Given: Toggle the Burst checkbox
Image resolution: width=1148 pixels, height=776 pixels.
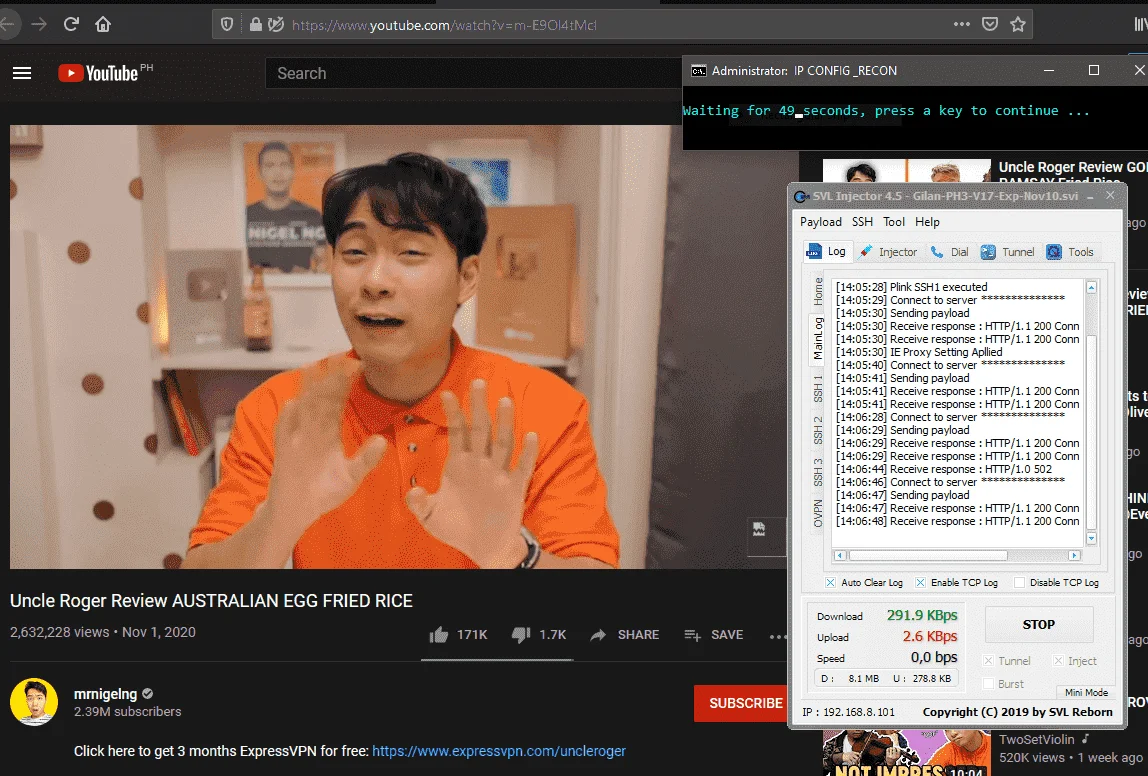Looking at the screenshot, I should (988, 684).
